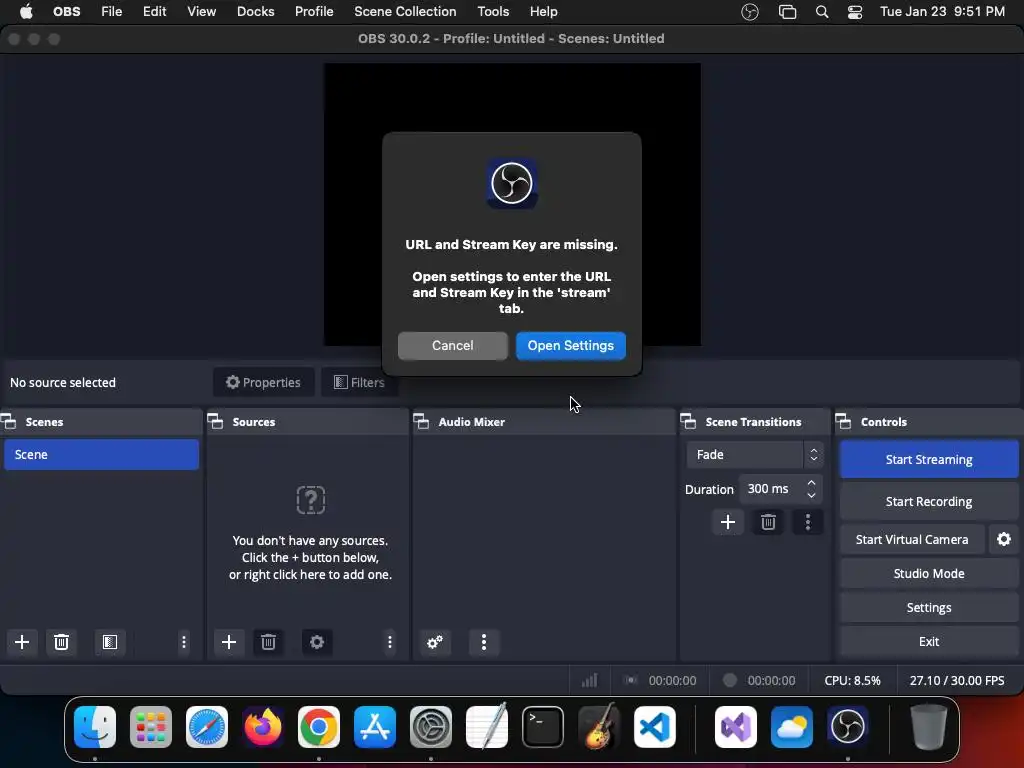Open Properties for selected source
1024x768 pixels.
point(263,382)
